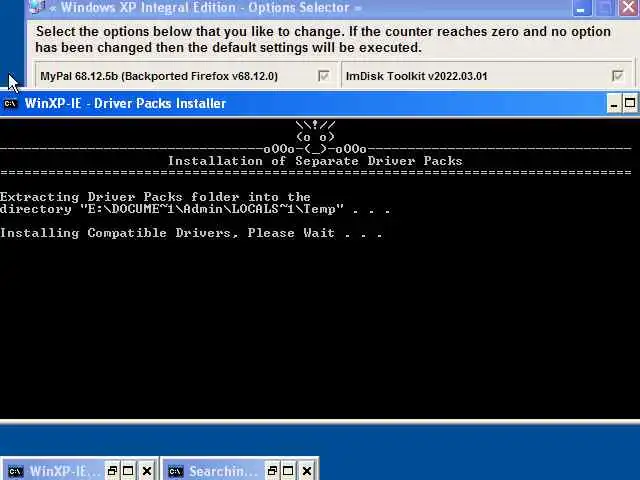Minimize the Options Selector window
Image resolution: width=640 pixels, height=480 pixels.
(x=582, y=8)
